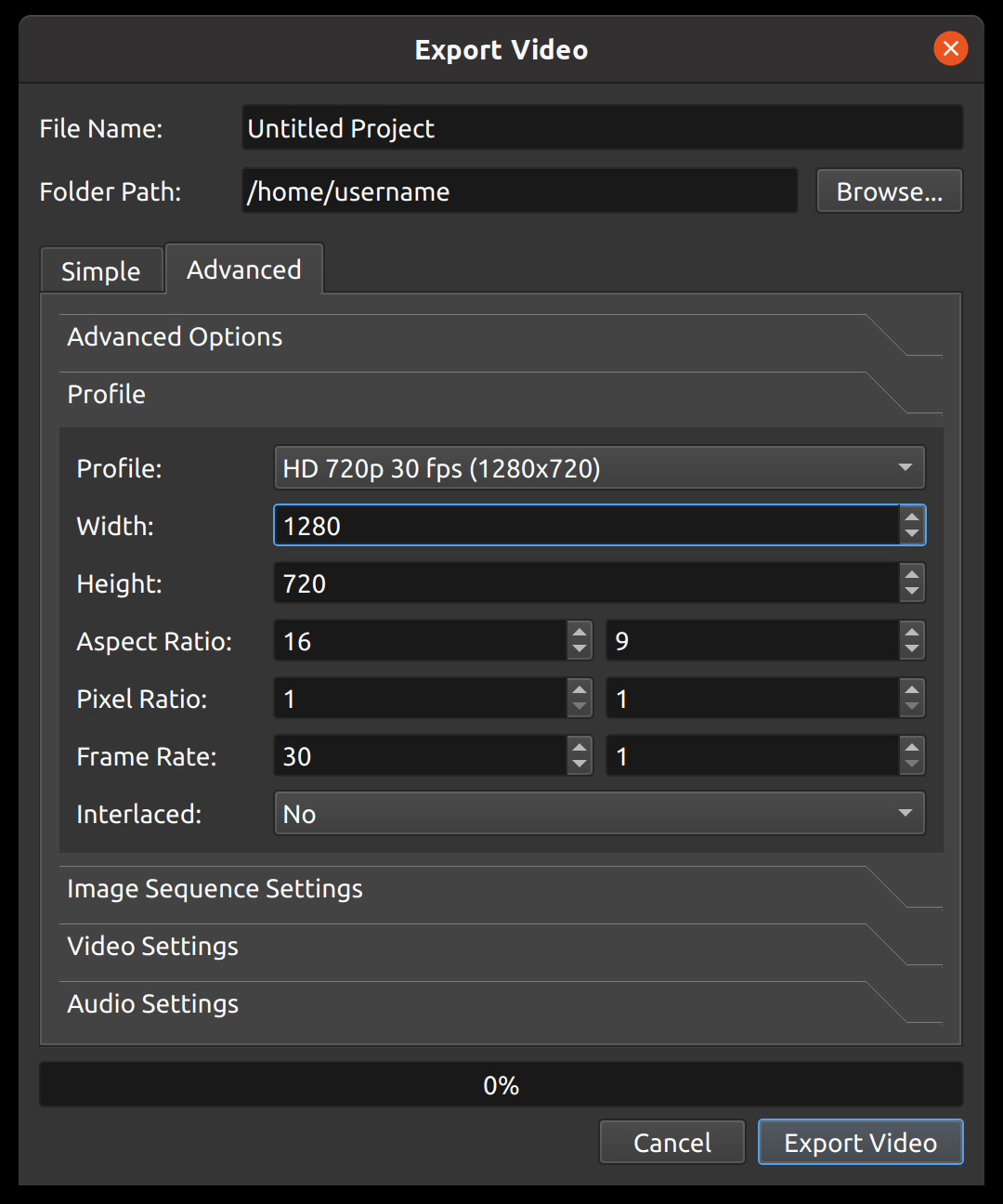Click the 0% export progress bar
The height and width of the screenshot is (1204, 1003).
501,1084
